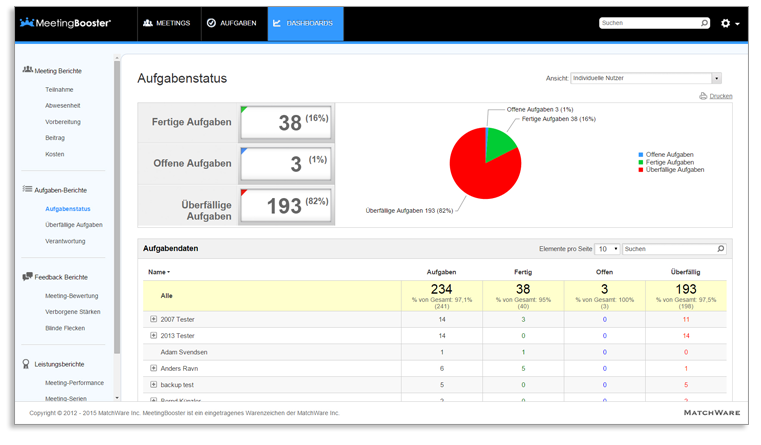The height and width of the screenshot is (445, 761).
Task: Sort by the Überfällig column header
Action: [685, 272]
